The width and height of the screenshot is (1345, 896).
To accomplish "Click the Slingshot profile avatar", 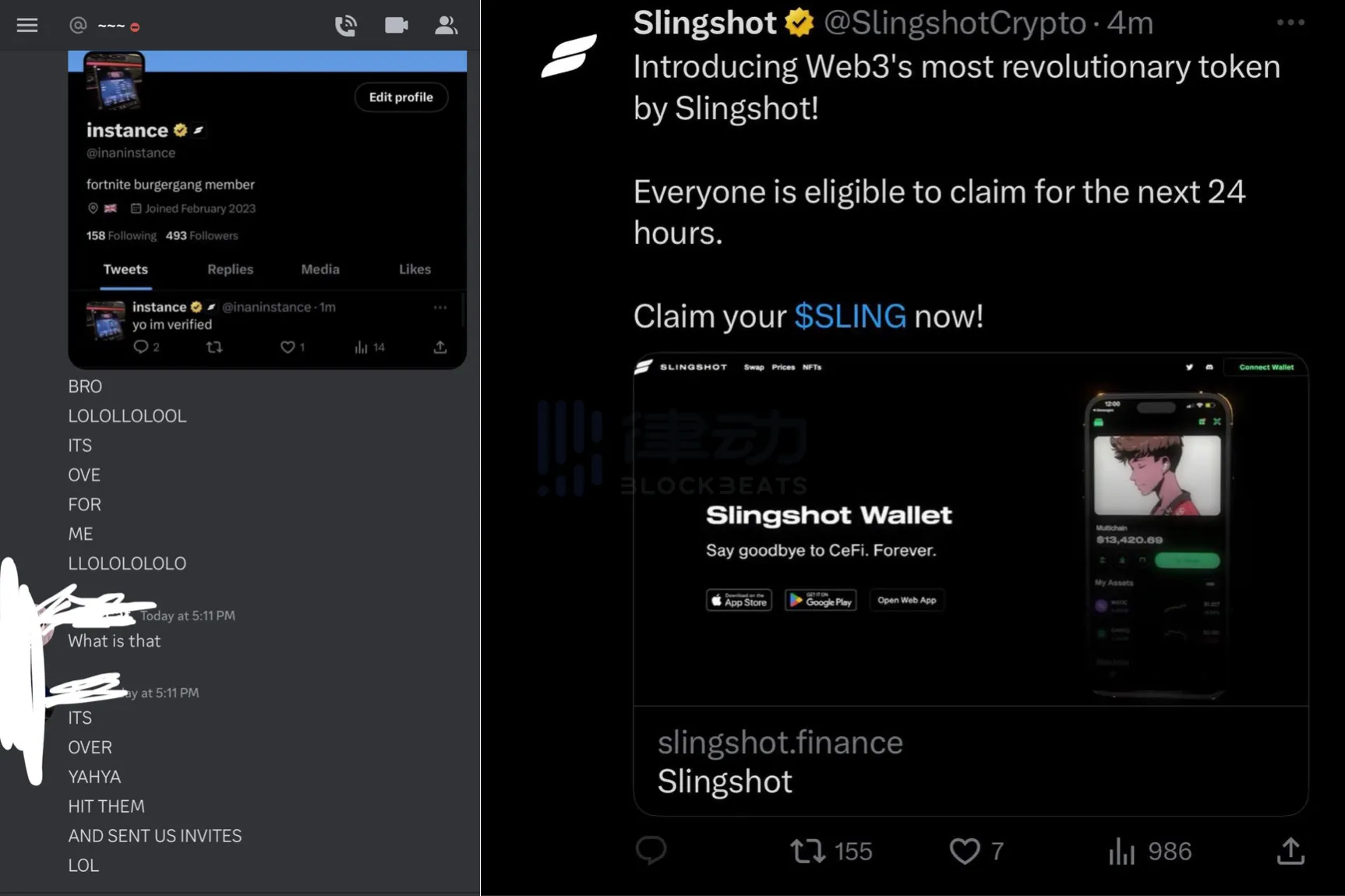I will [569, 55].
